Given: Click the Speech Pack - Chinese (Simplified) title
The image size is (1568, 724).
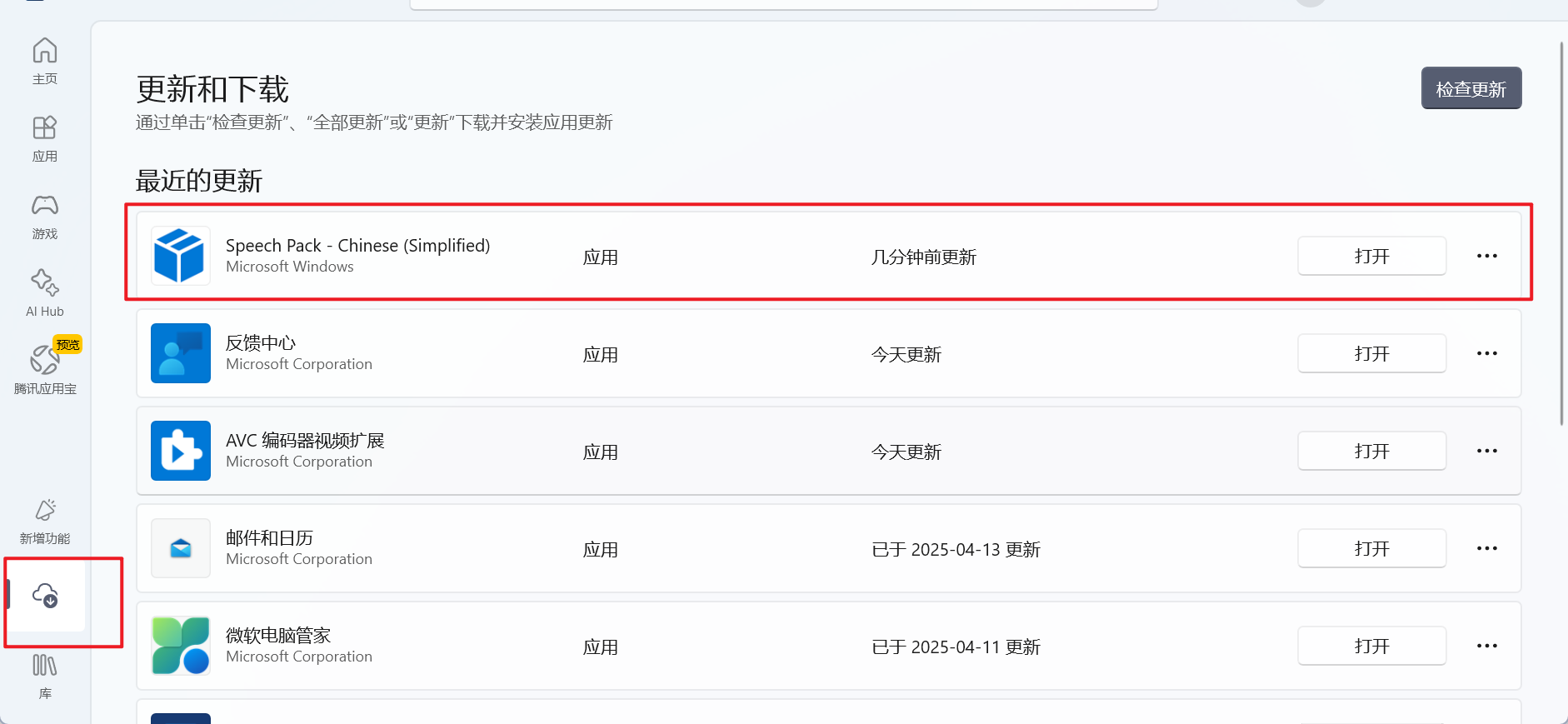Looking at the screenshot, I should 357,246.
